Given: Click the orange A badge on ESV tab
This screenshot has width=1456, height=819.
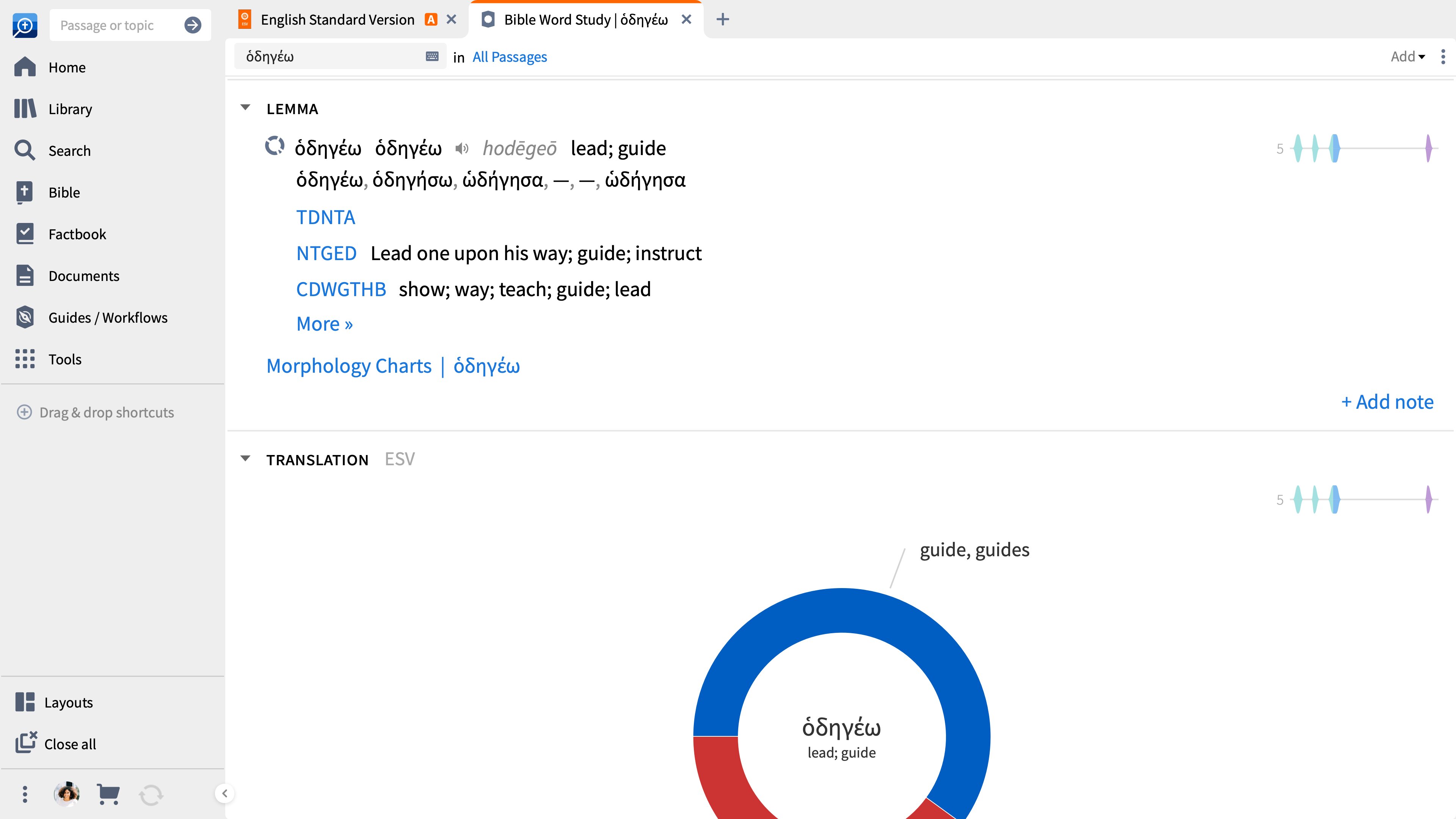Looking at the screenshot, I should (x=431, y=19).
